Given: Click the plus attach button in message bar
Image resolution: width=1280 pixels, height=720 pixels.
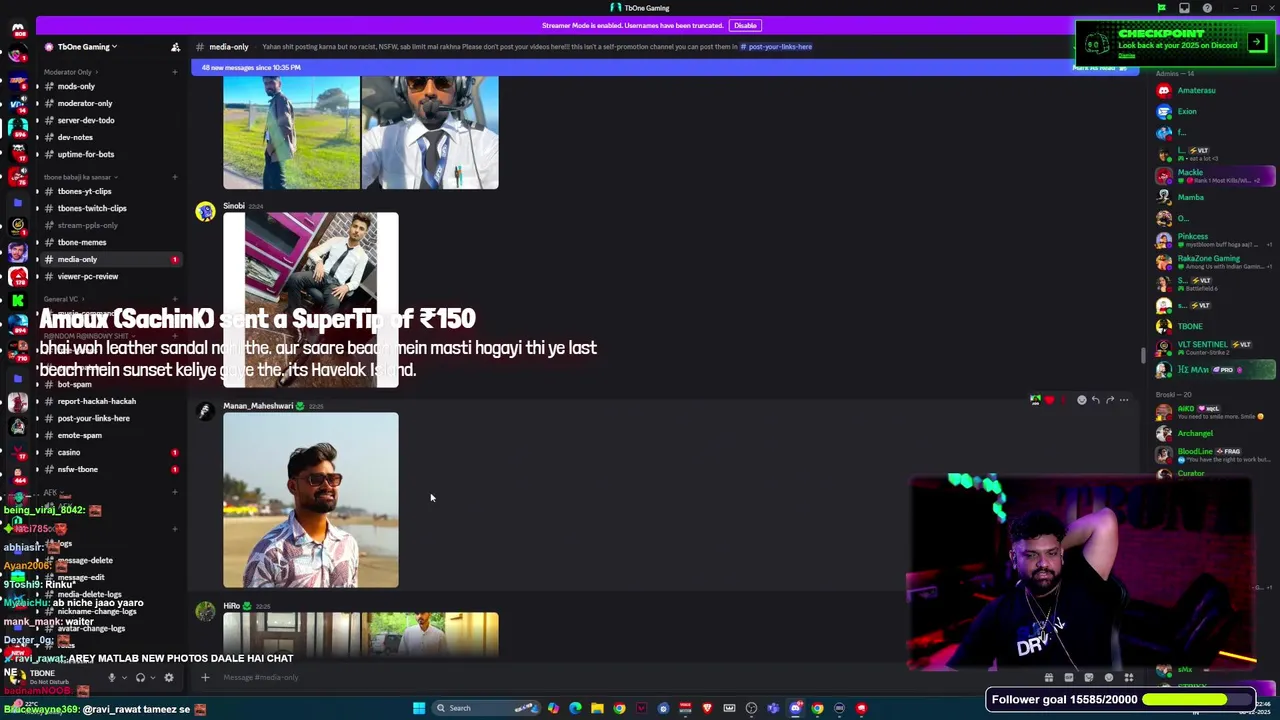Looking at the screenshot, I should (205, 677).
